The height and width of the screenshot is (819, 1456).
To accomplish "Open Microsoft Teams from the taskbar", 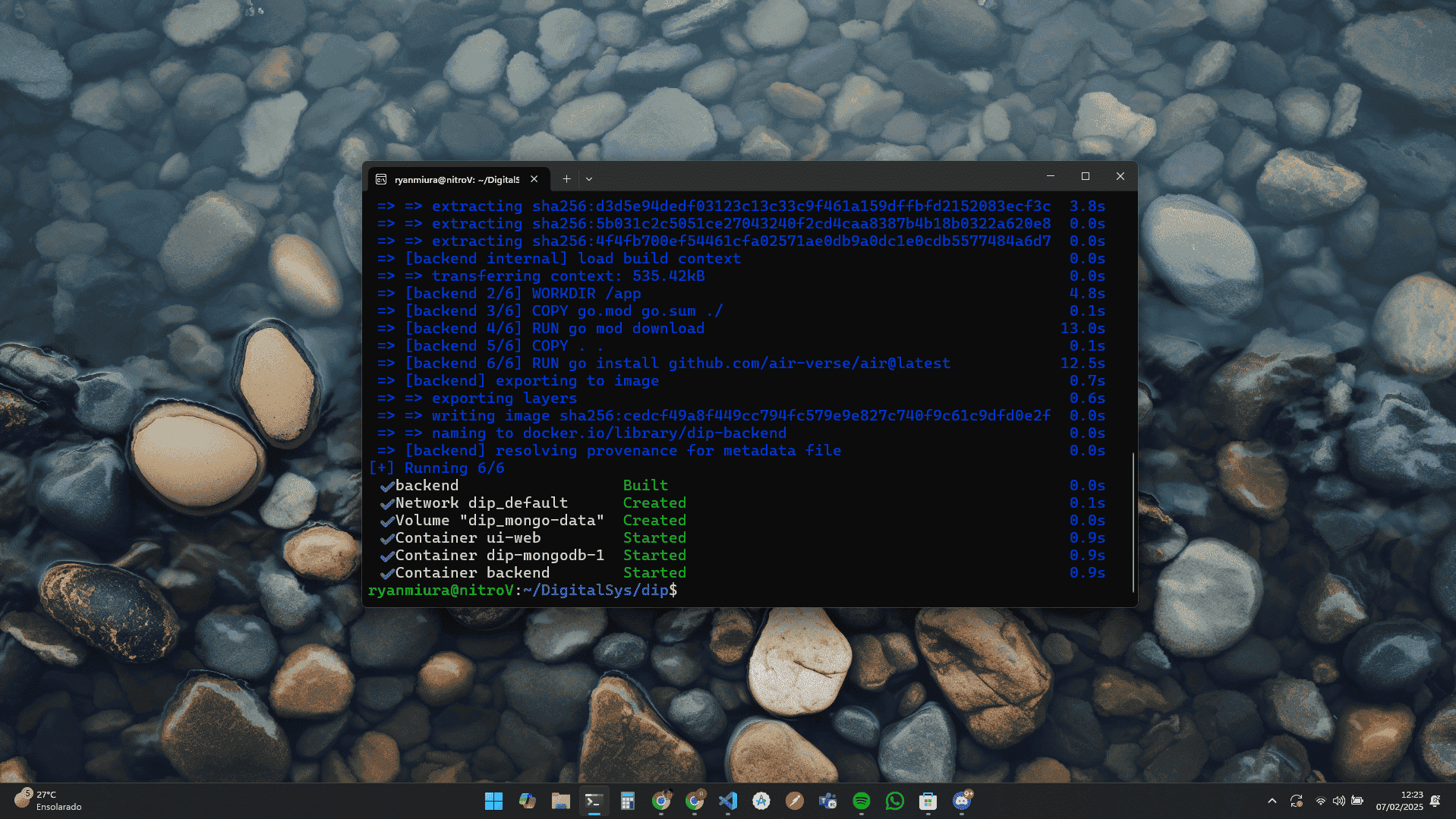I will [x=827, y=801].
